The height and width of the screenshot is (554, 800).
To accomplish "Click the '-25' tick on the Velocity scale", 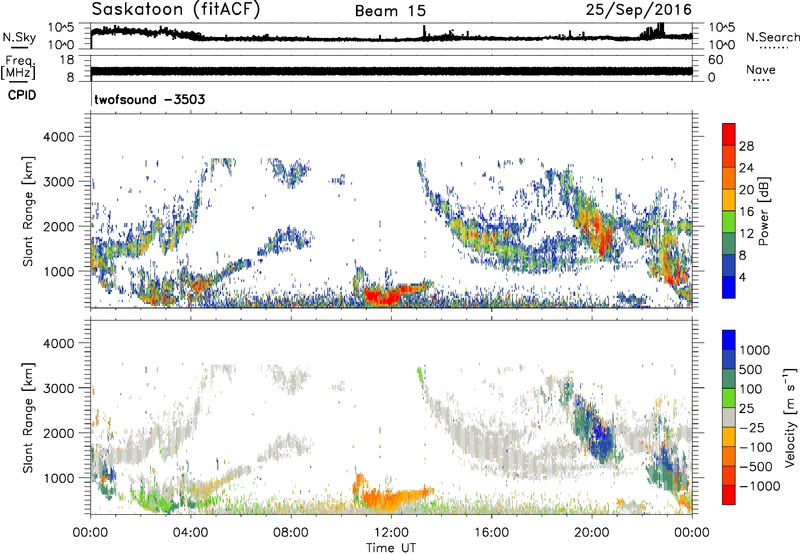I will (754, 428).
